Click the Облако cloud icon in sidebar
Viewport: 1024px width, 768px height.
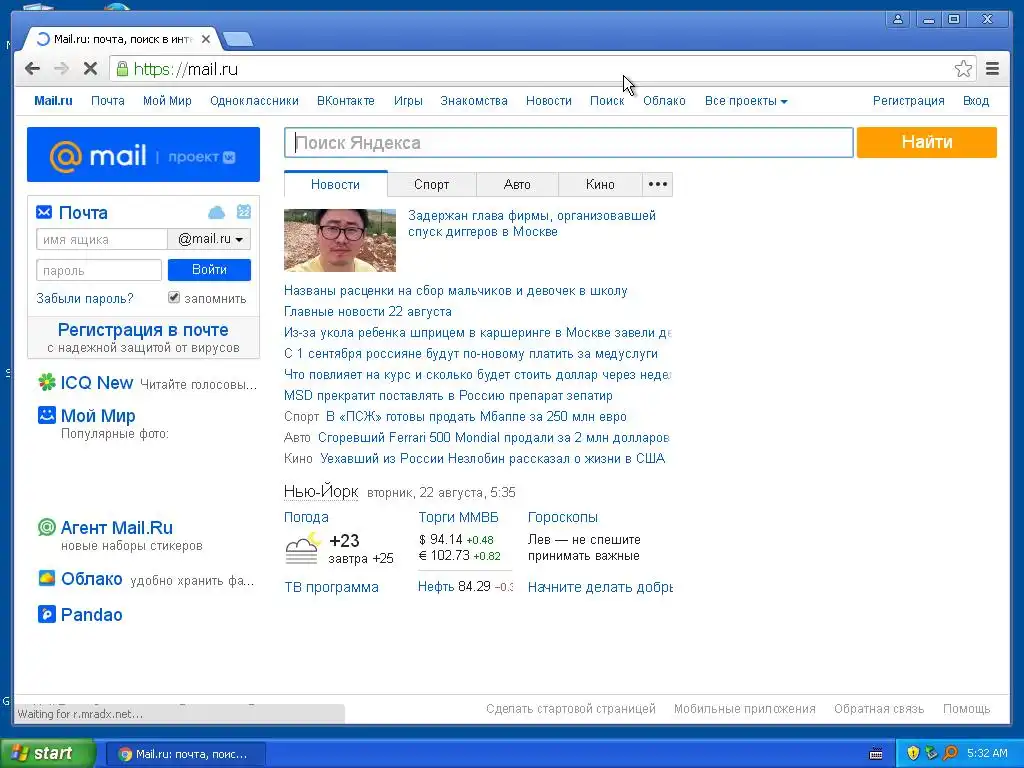[x=46, y=578]
